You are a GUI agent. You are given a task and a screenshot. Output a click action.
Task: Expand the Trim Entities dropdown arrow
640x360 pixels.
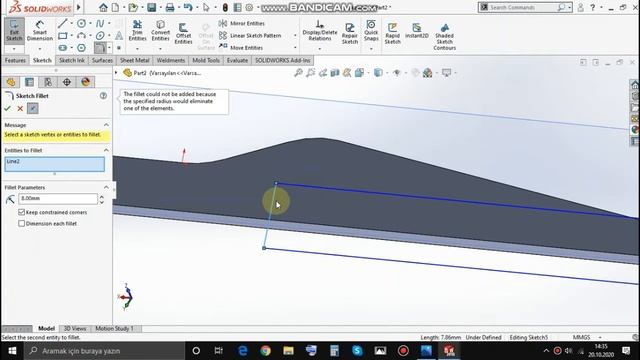(138, 49)
